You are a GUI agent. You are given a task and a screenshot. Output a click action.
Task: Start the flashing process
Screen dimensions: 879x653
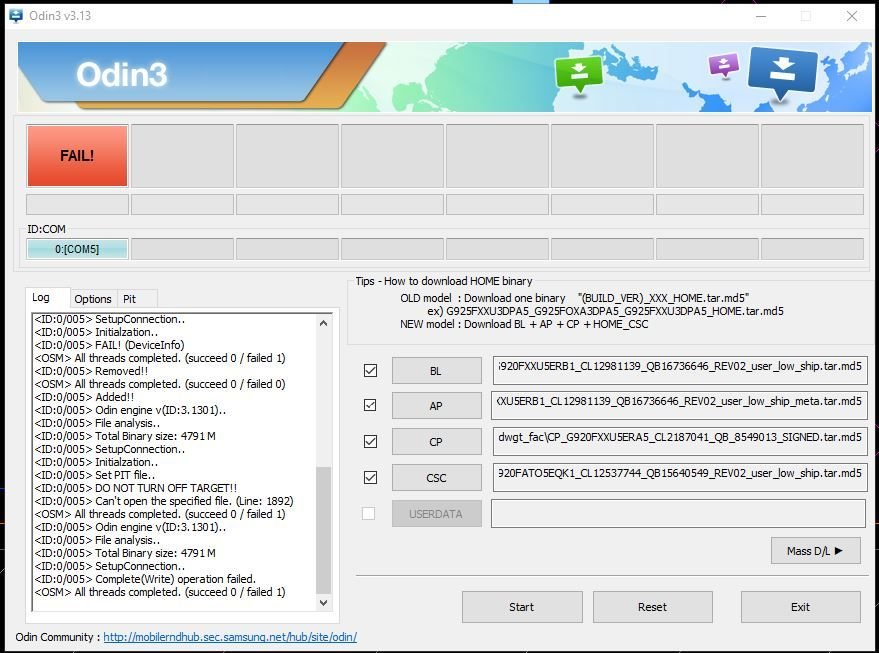[522, 607]
